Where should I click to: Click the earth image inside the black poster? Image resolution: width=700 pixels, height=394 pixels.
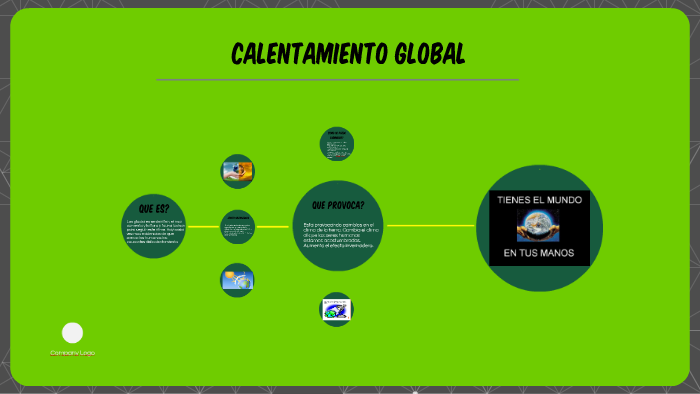[x=538, y=226]
